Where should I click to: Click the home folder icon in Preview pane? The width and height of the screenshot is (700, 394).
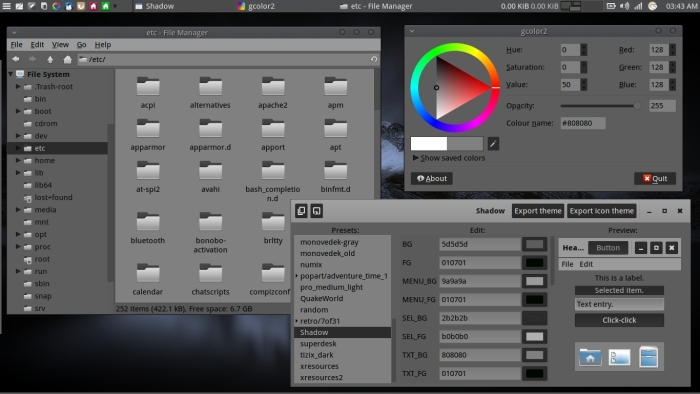pos(590,357)
